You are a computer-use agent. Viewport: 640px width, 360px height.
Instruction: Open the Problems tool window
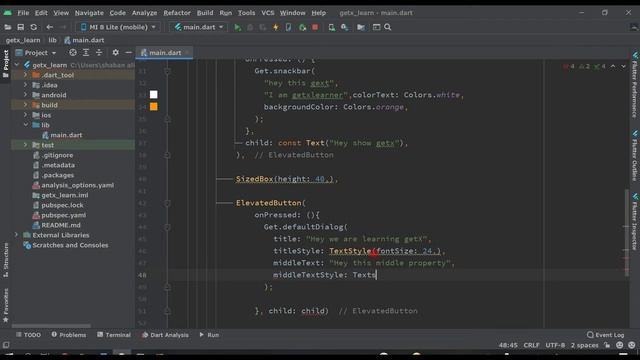69,335
